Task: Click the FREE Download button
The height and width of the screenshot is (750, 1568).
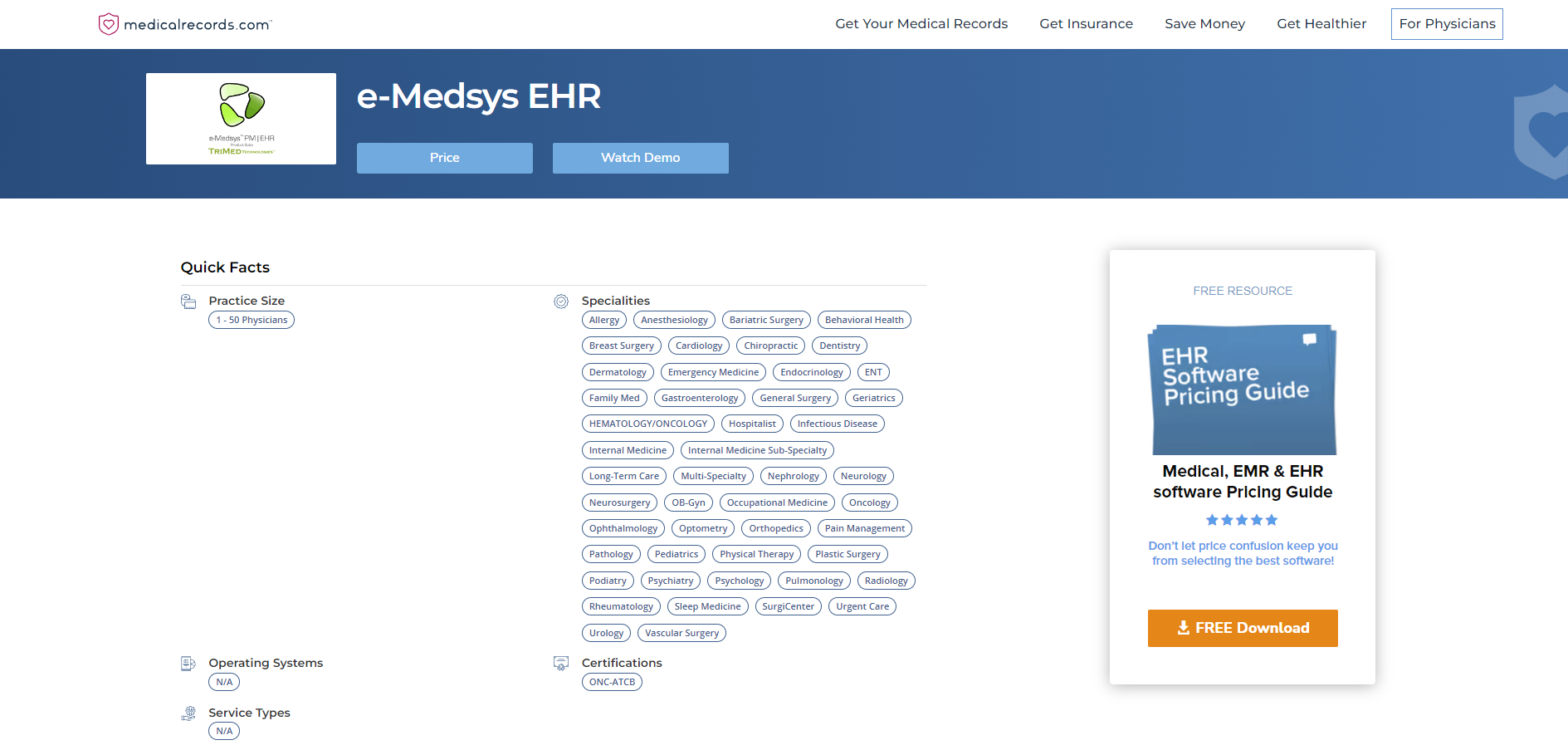Action: pyautogui.click(x=1242, y=628)
